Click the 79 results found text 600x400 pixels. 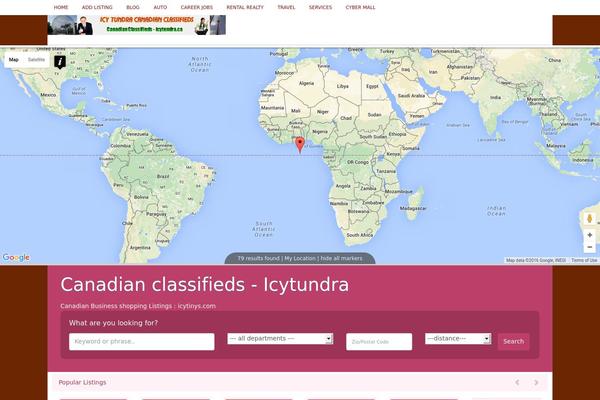[x=258, y=258]
